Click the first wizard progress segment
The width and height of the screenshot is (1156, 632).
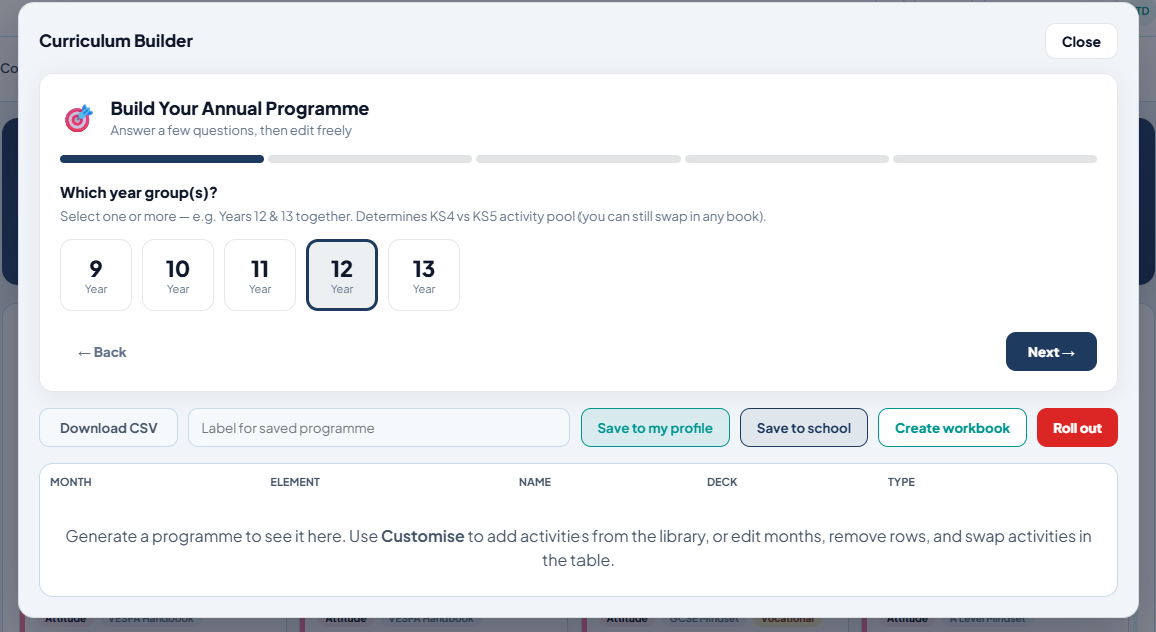point(161,159)
